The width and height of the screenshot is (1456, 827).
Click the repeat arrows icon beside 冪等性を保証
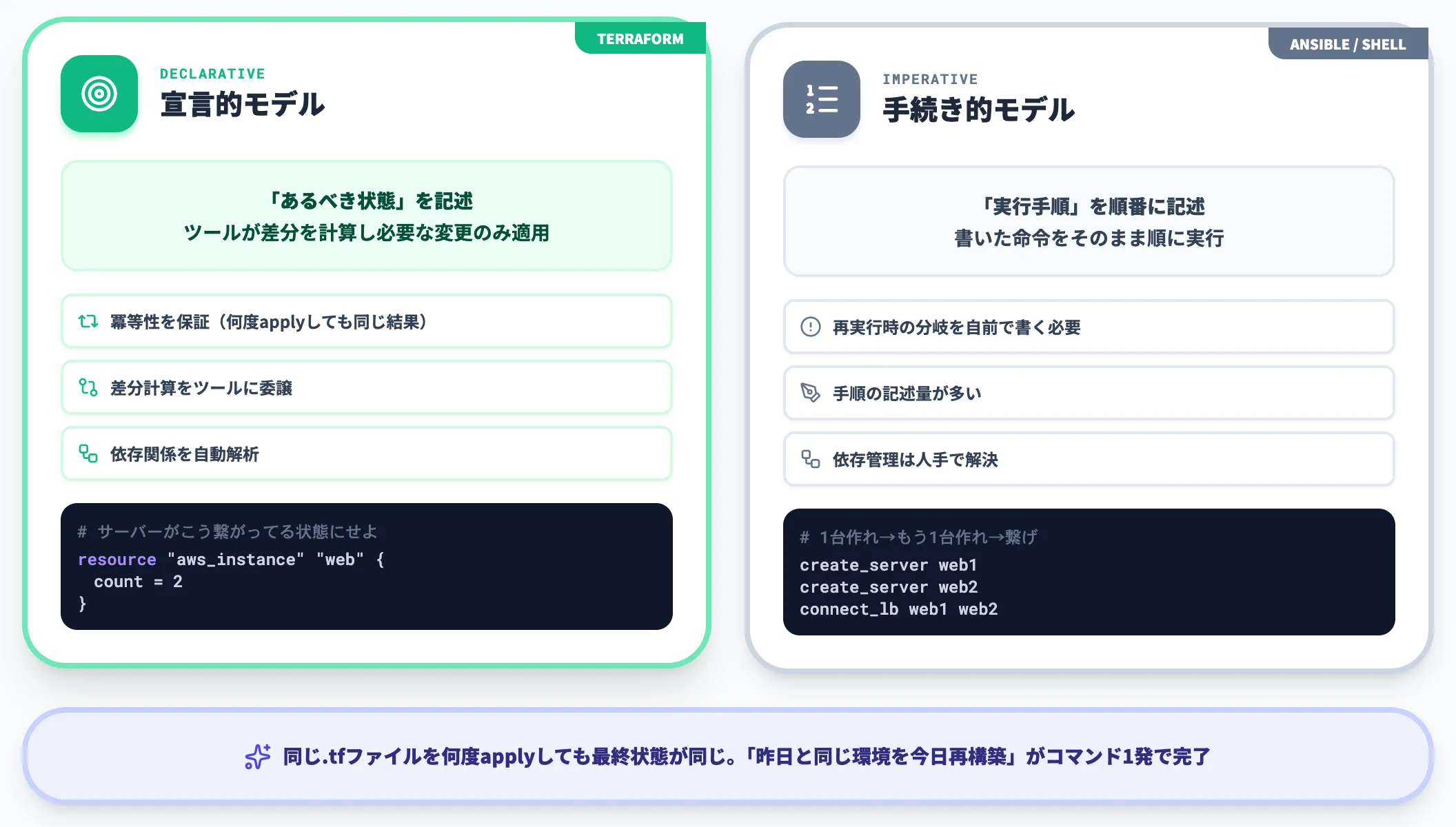[x=88, y=322]
